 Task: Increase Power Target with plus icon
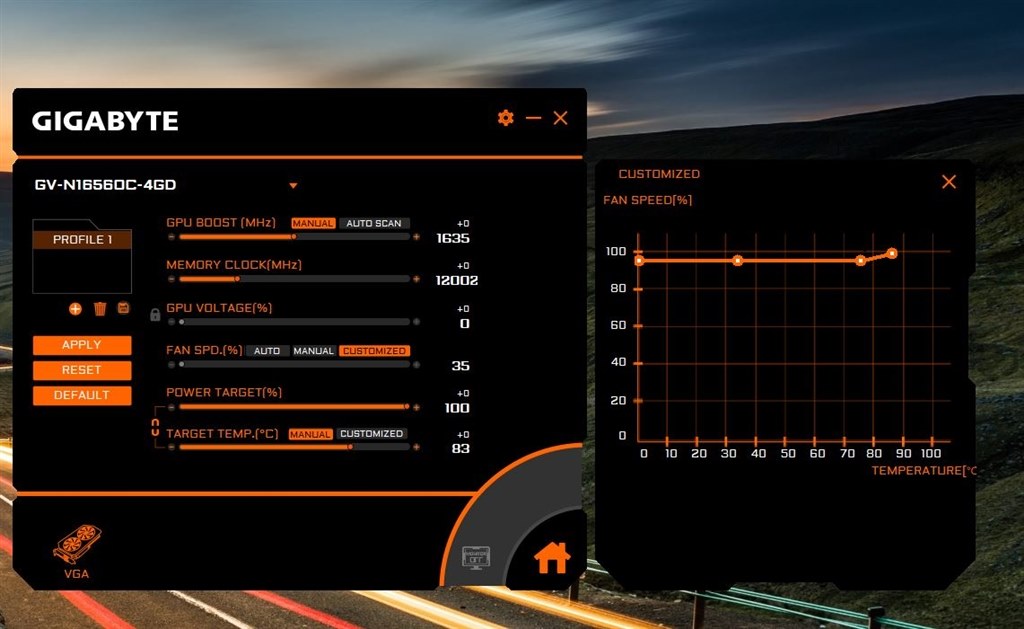point(416,407)
